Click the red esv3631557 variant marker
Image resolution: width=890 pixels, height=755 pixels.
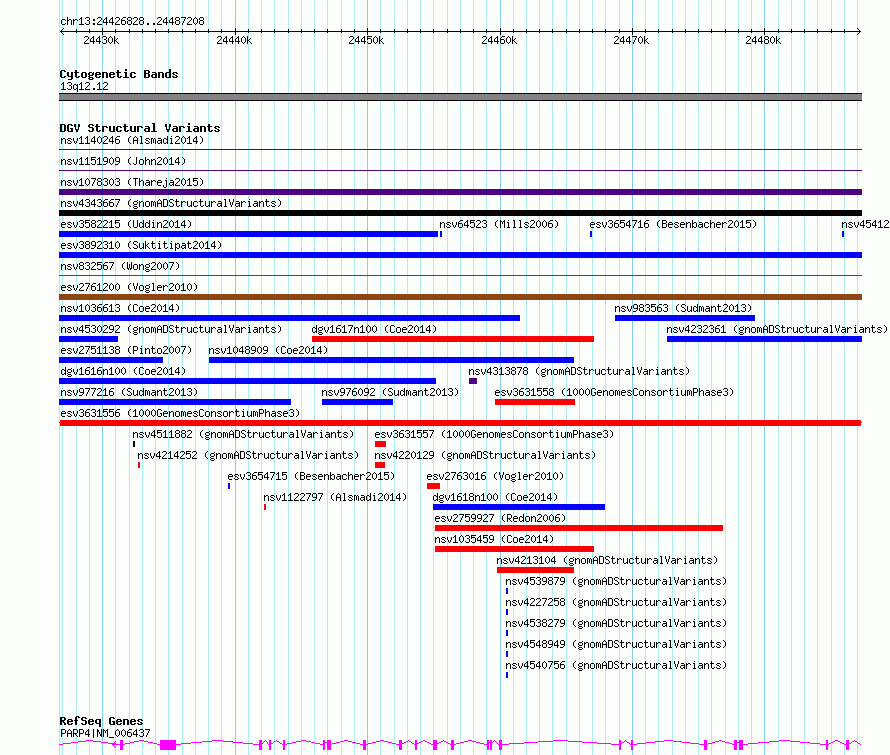(x=380, y=444)
